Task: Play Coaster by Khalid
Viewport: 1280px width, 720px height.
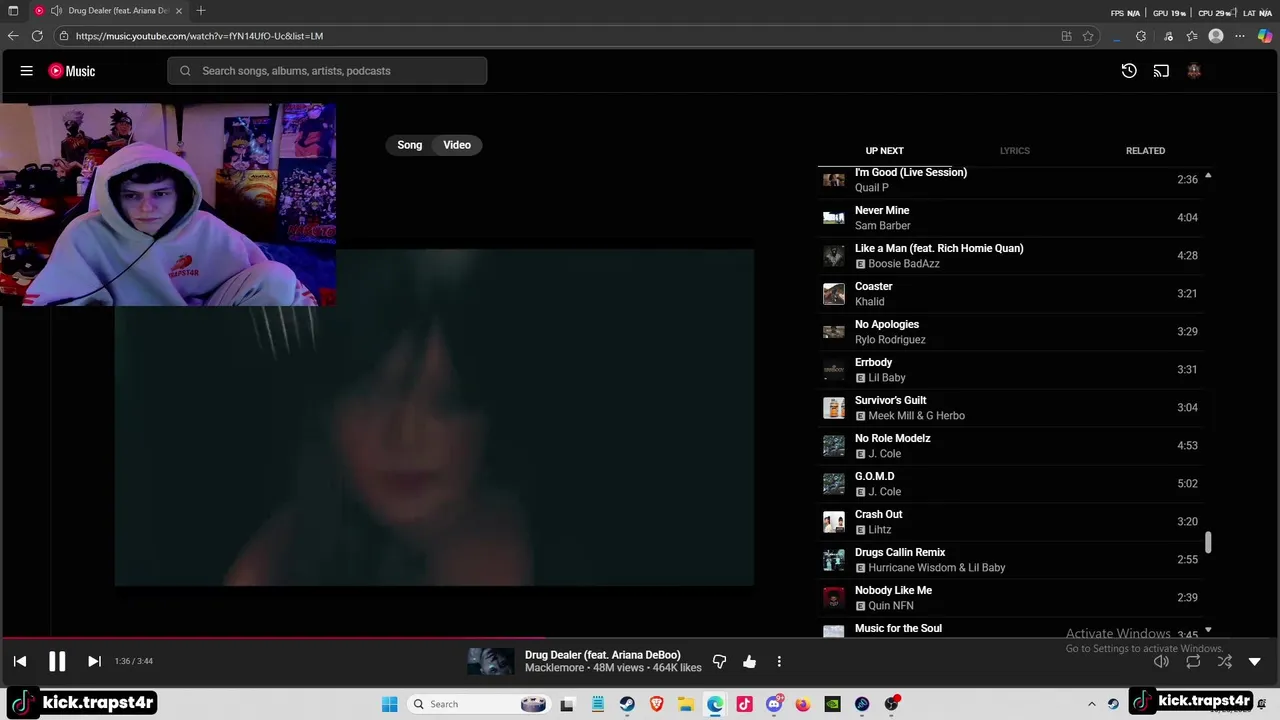Action: [1010, 294]
